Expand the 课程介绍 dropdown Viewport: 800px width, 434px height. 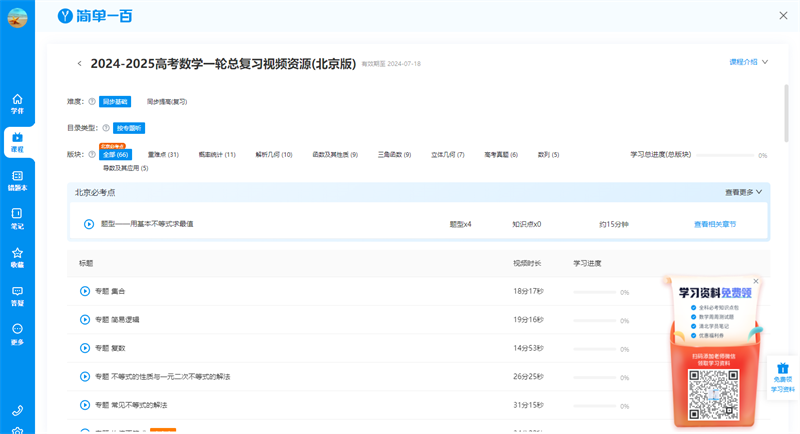click(748, 62)
